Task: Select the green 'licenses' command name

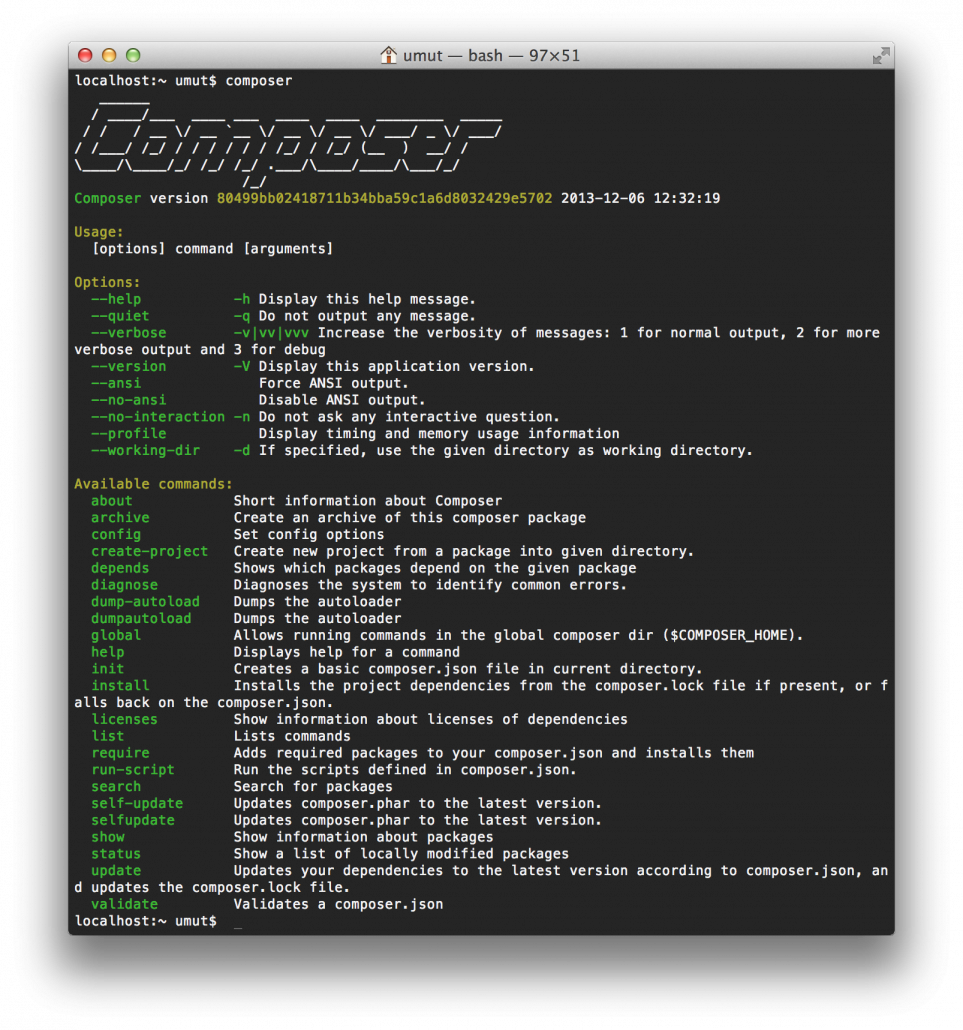Action: [124, 720]
